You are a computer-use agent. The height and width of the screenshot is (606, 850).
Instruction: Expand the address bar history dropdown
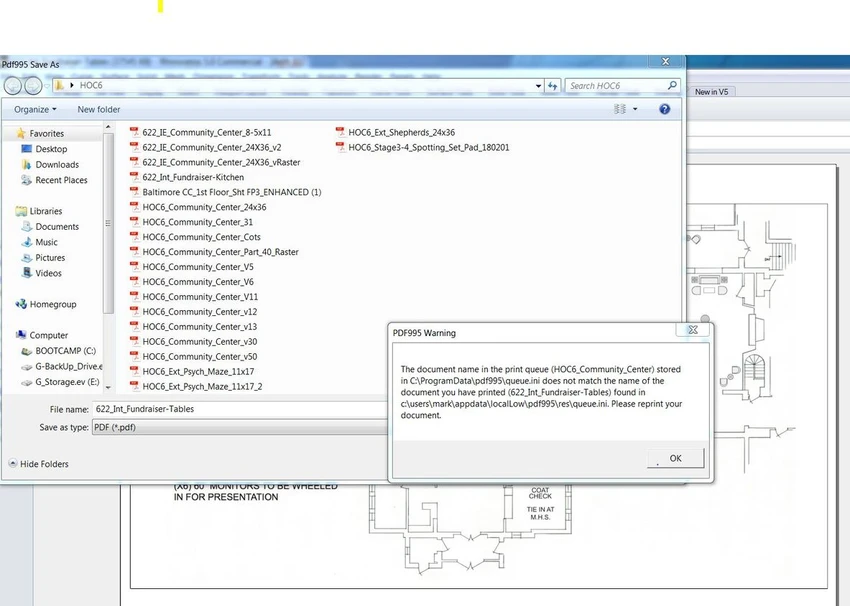click(x=538, y=86)
